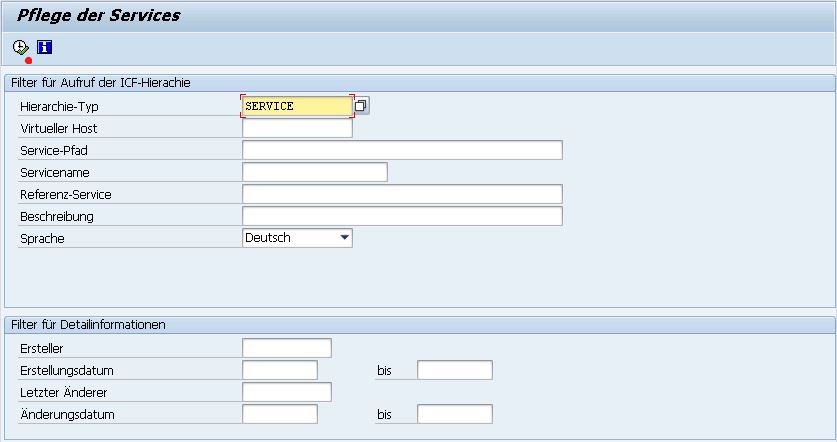
Task: Click the Ersteller input field
Action: (286, 348)
